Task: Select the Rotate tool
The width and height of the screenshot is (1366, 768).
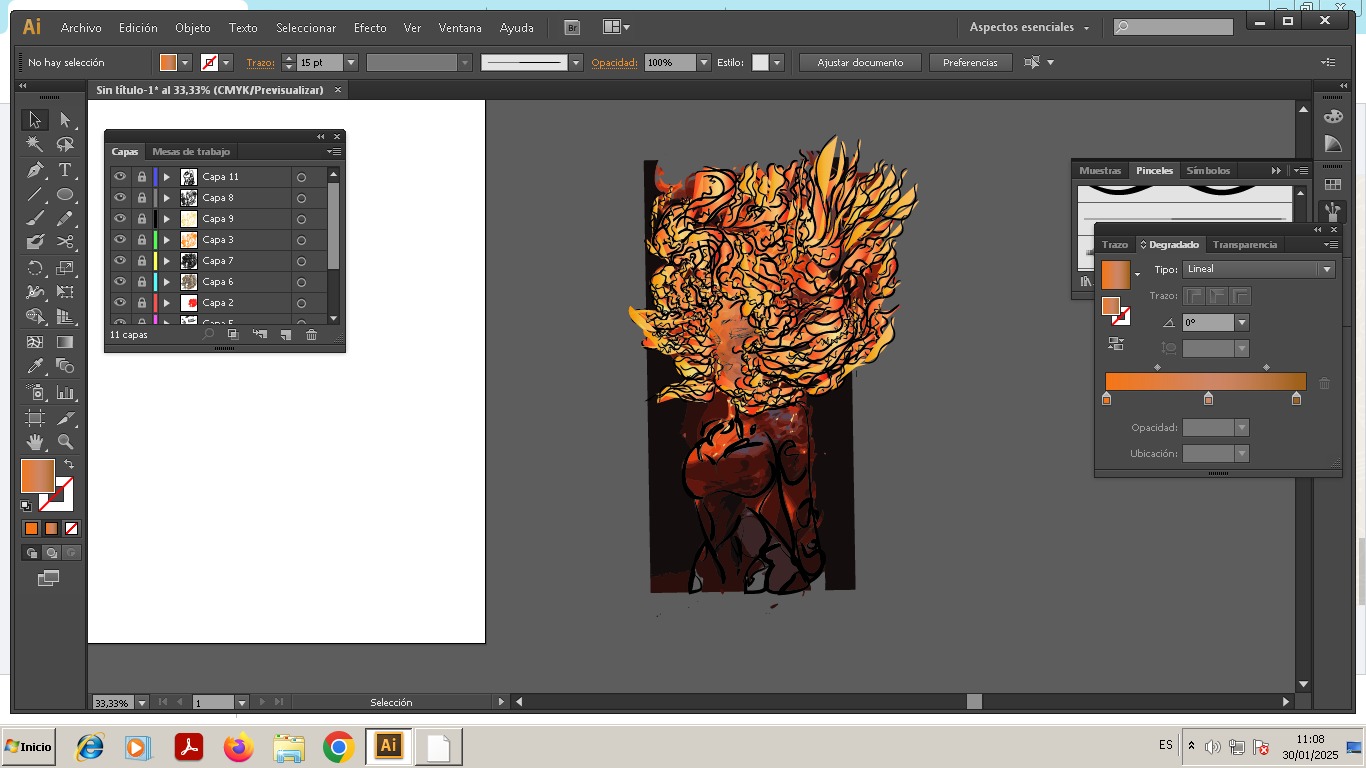Action: [x=35, y=268]
